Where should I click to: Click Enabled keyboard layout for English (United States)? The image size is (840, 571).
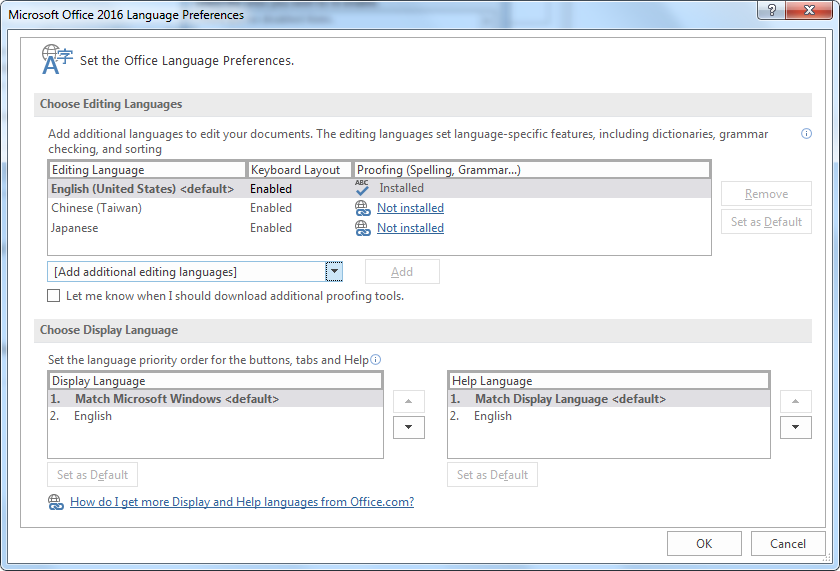tap(271, 189)
